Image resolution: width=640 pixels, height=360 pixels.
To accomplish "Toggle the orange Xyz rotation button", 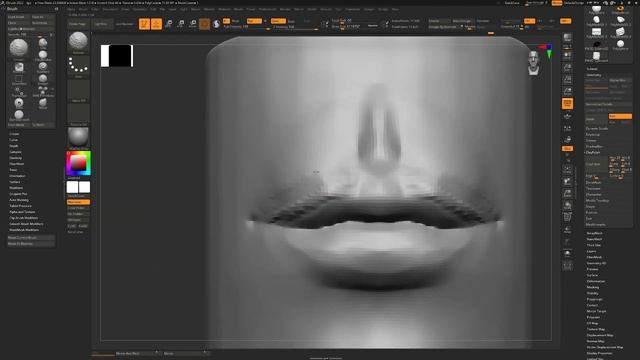I will click(567, 149).
